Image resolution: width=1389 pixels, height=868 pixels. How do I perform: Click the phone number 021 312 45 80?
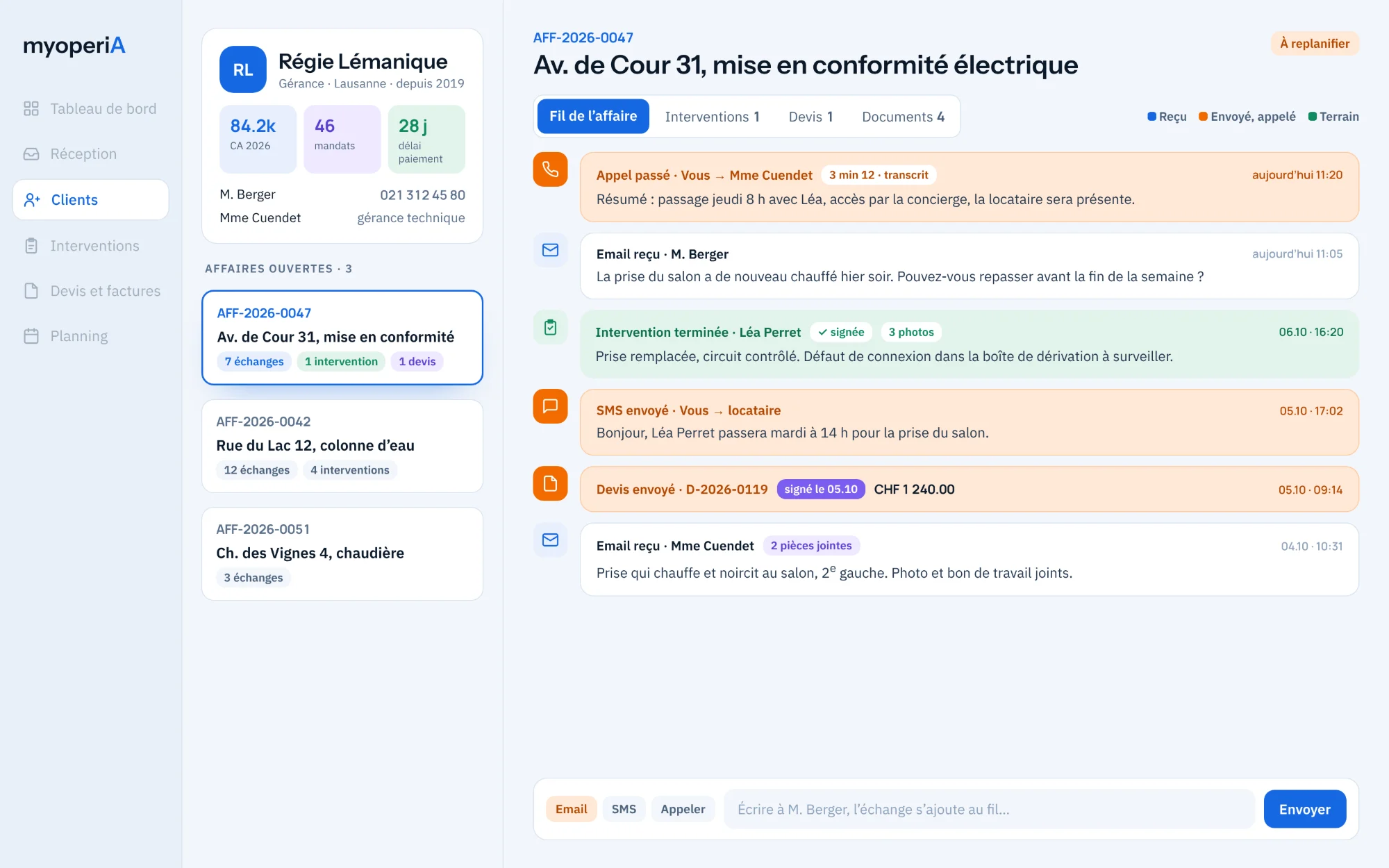(x=422, y=195)
